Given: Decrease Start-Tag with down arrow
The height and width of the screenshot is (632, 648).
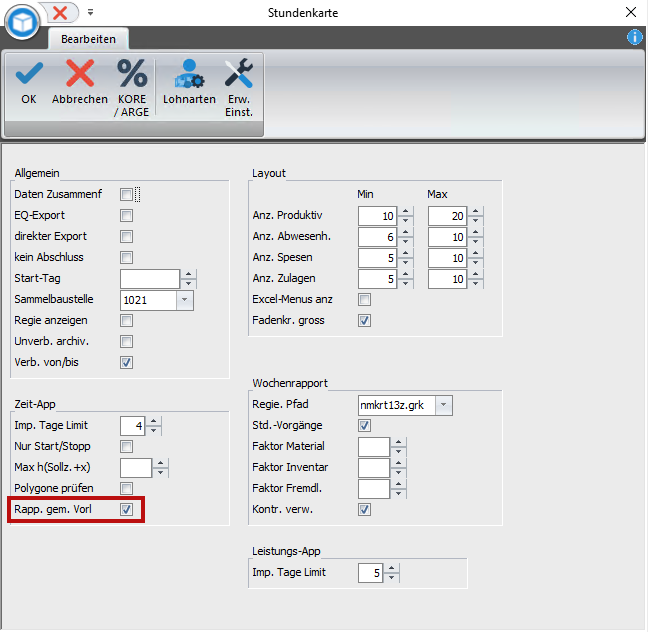Looking at the screenshot, I should coord(188,284).
